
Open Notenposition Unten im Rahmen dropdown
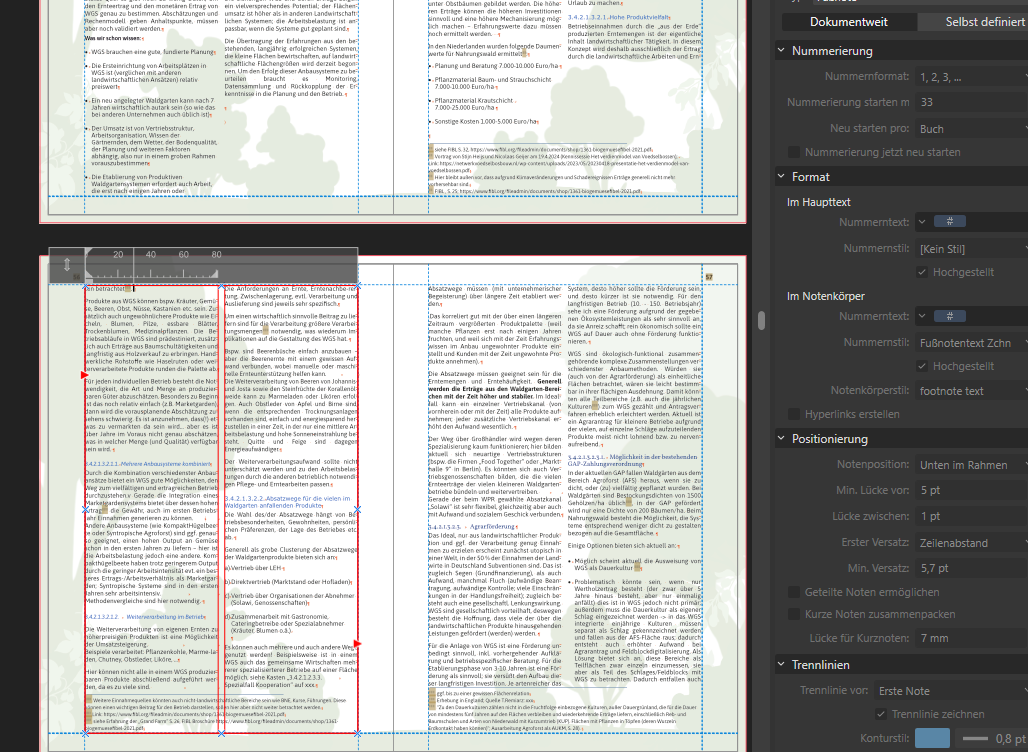click(972, 465)
